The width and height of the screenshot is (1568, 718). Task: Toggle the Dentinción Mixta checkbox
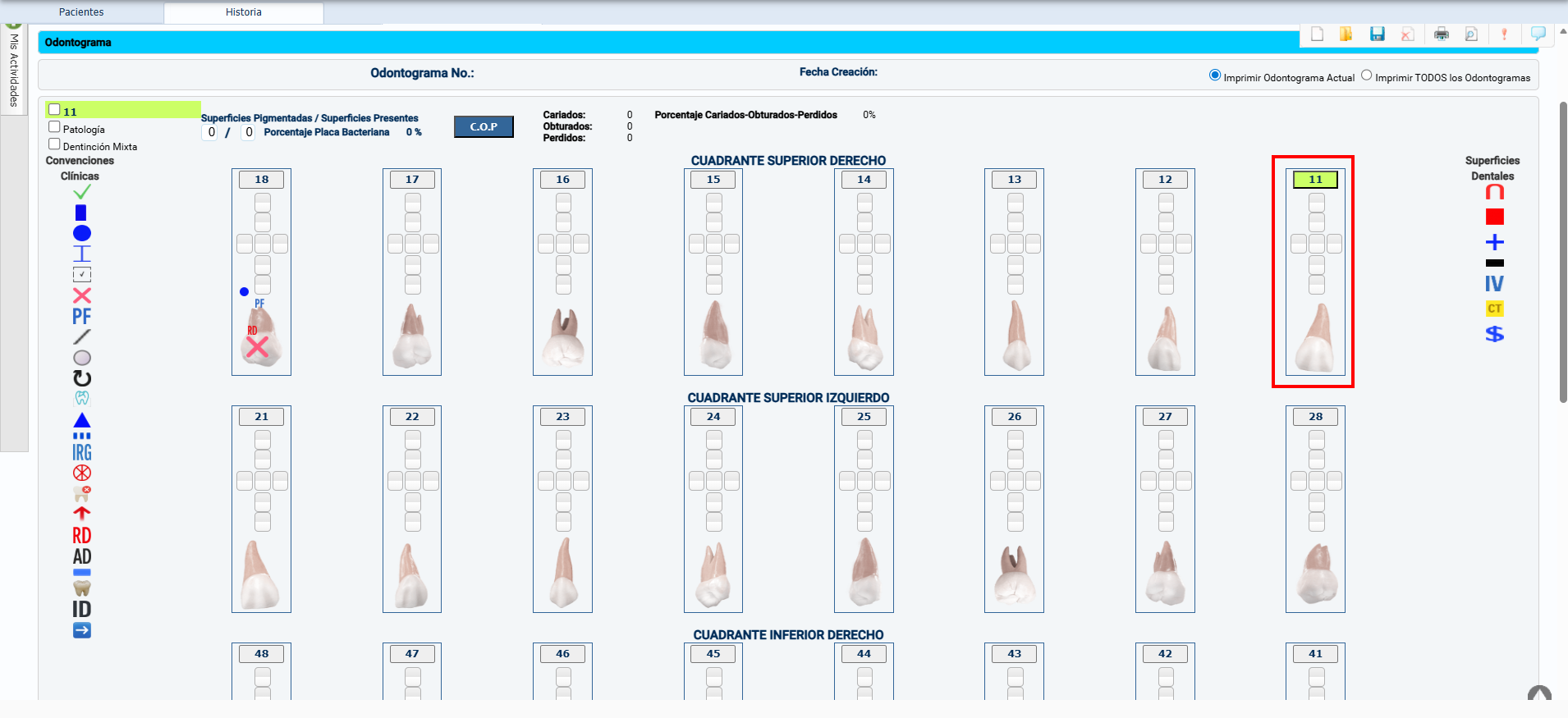54,144
